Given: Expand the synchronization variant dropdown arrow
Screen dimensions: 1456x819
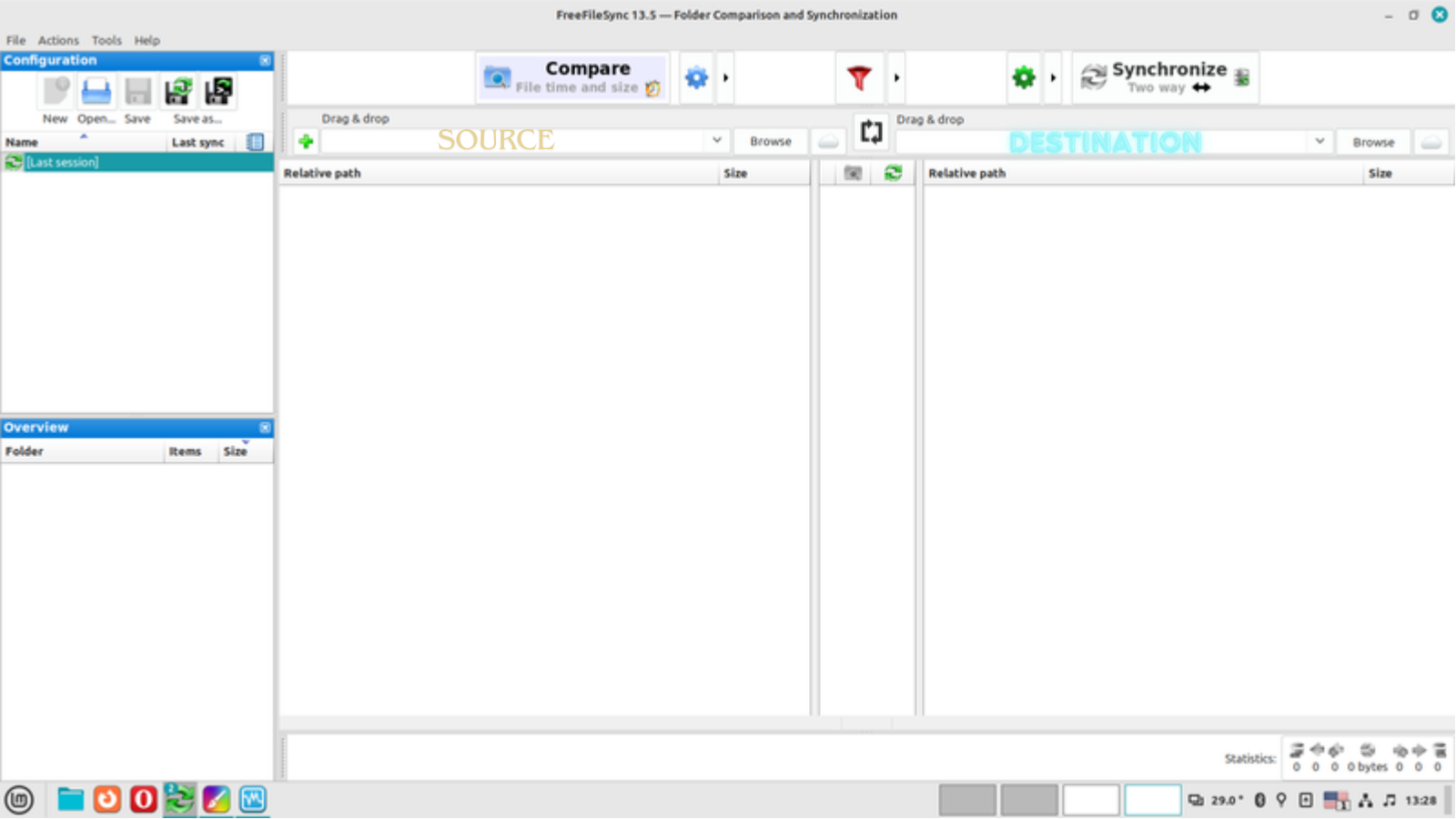Looking at the screenshot, I should click(1053, 77).
